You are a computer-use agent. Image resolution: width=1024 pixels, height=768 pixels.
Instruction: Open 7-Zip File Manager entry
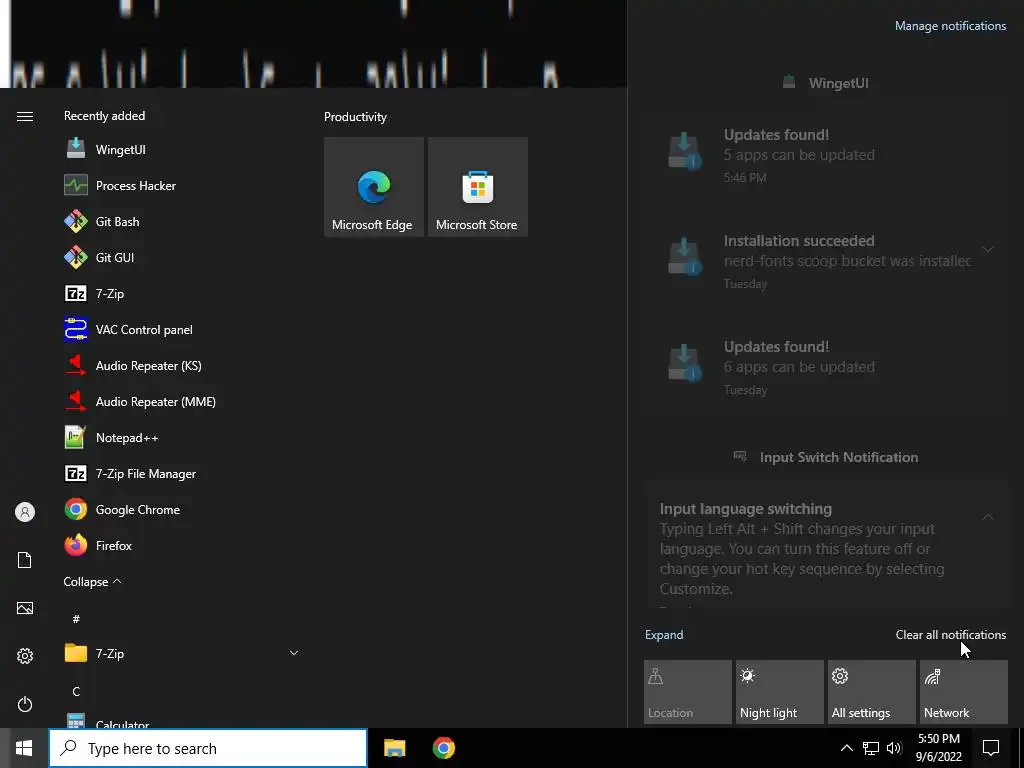[x=181, y=473]
